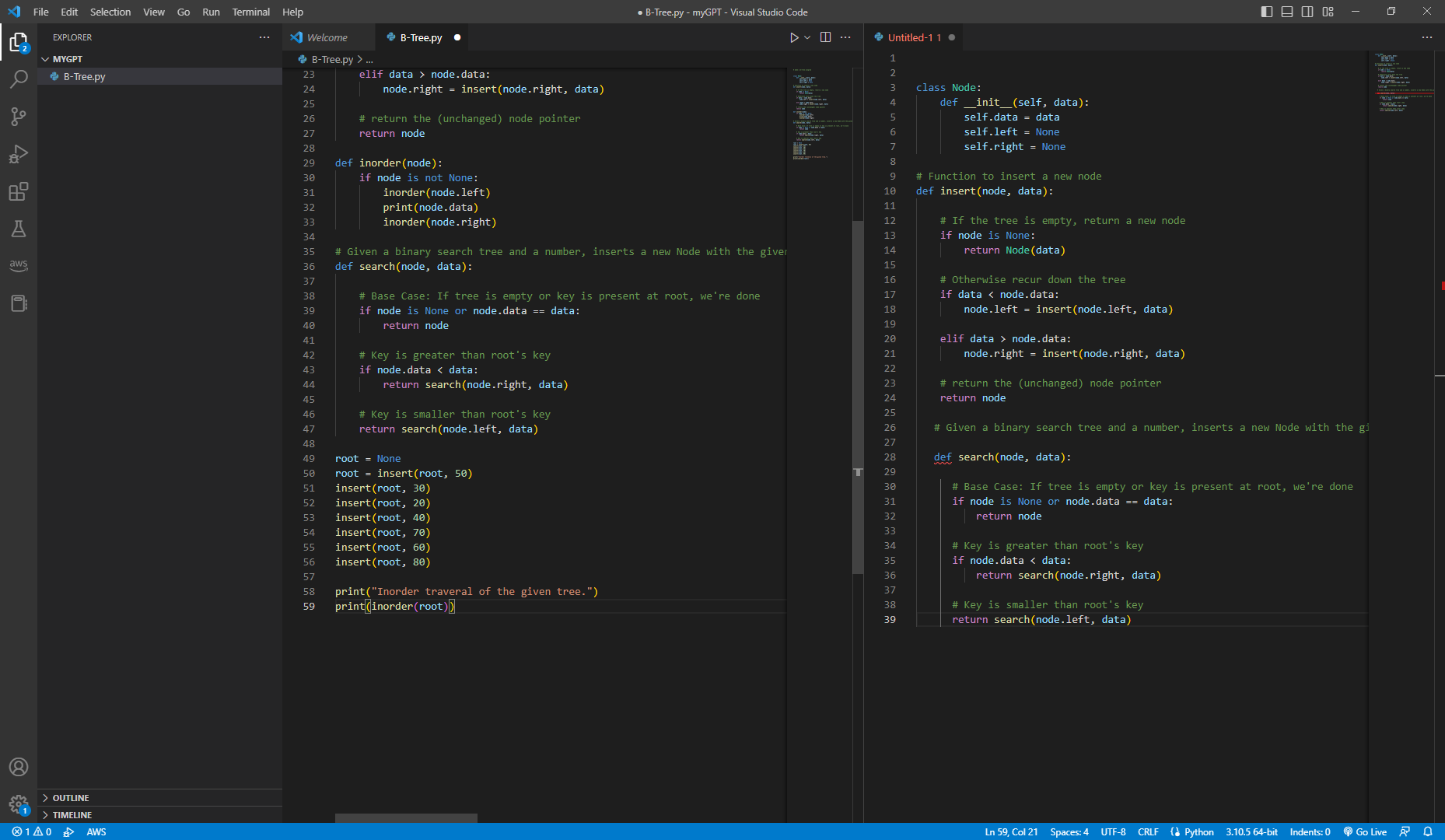Change UTF-8 encoding in status bar
Viewport: 1445px width, 840px height.
pyautogui.click(x=1113, y=831)
